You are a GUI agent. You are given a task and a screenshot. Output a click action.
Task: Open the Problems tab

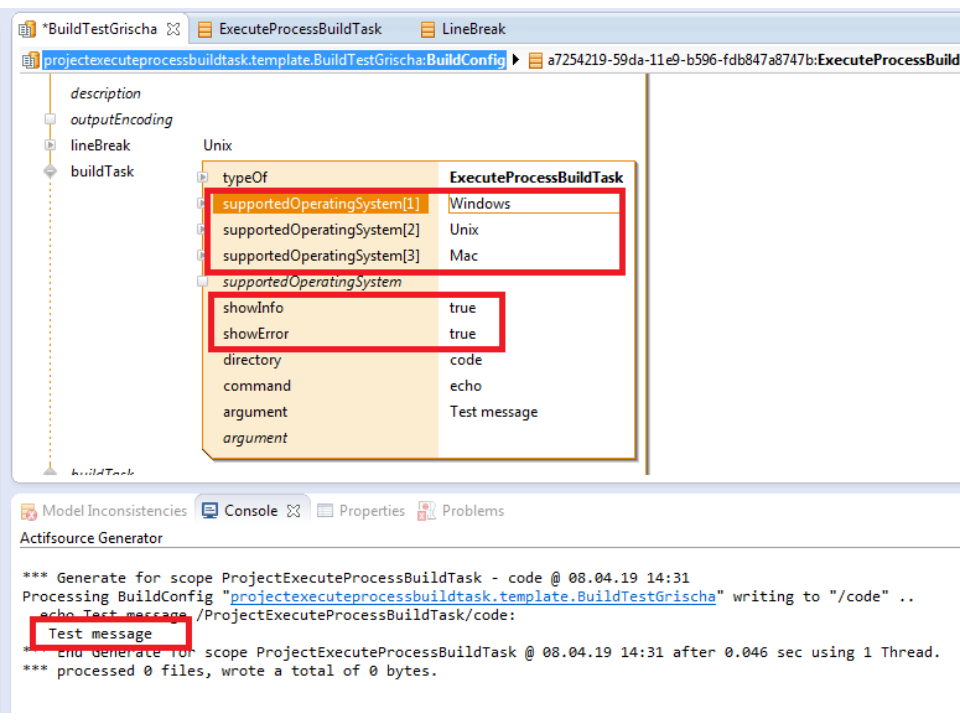tap(472, 511)
